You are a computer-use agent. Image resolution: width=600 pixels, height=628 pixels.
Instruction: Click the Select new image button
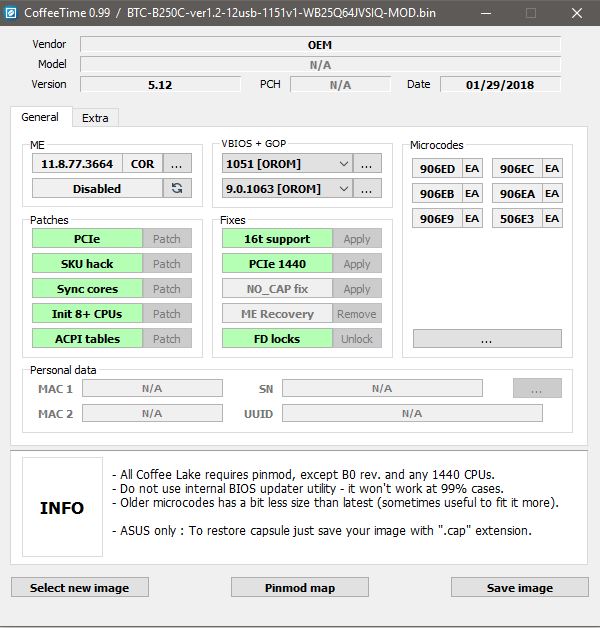point(80,587)
